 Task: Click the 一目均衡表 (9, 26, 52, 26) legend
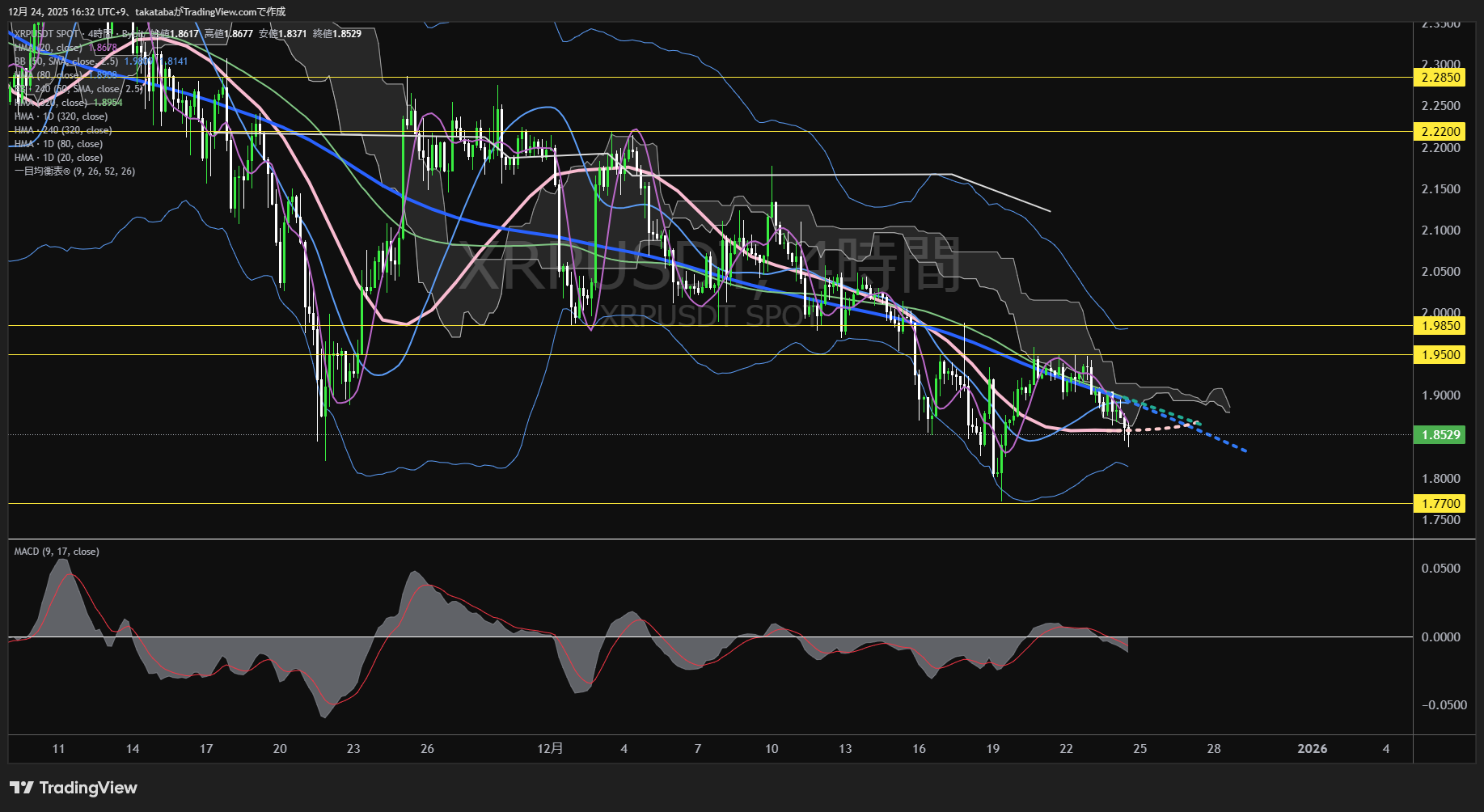(74, 171)
